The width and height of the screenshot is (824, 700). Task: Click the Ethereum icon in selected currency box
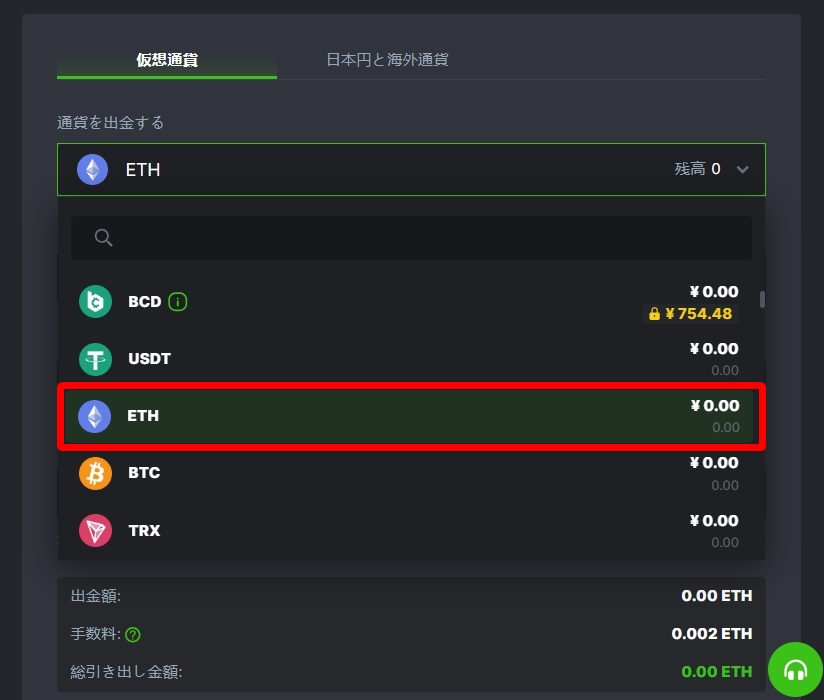point(92,170)
